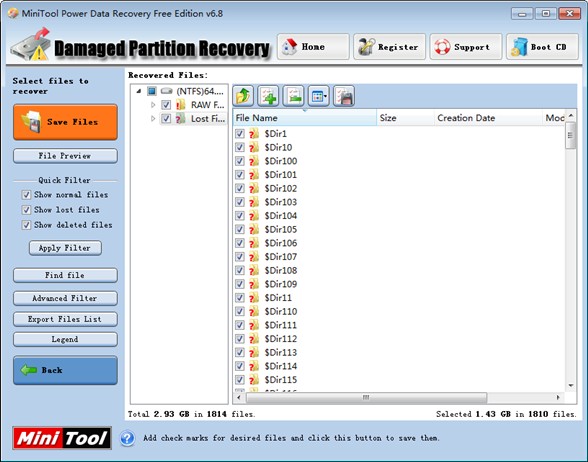Click the folder icon next to $Dir105
The image size is (588, 462).
[x=254, y=229]
